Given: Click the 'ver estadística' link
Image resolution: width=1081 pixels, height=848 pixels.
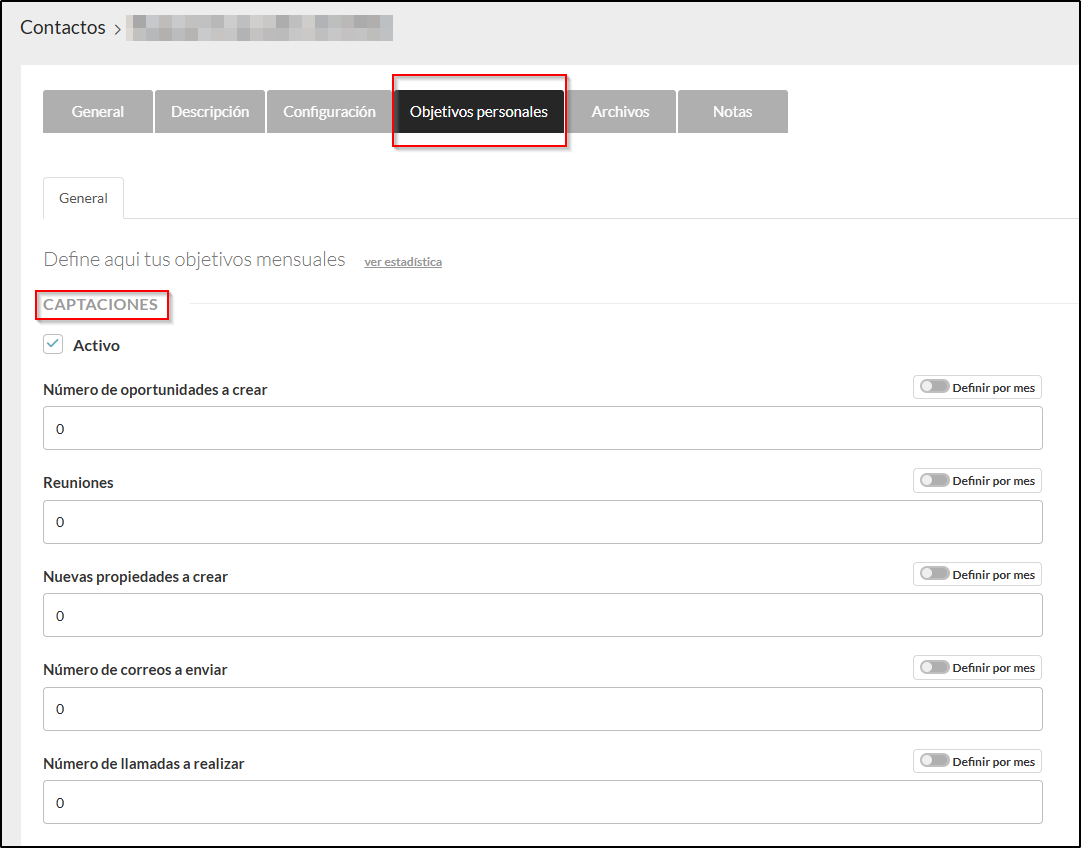Looking at the screenshot, I should [403, 262].
